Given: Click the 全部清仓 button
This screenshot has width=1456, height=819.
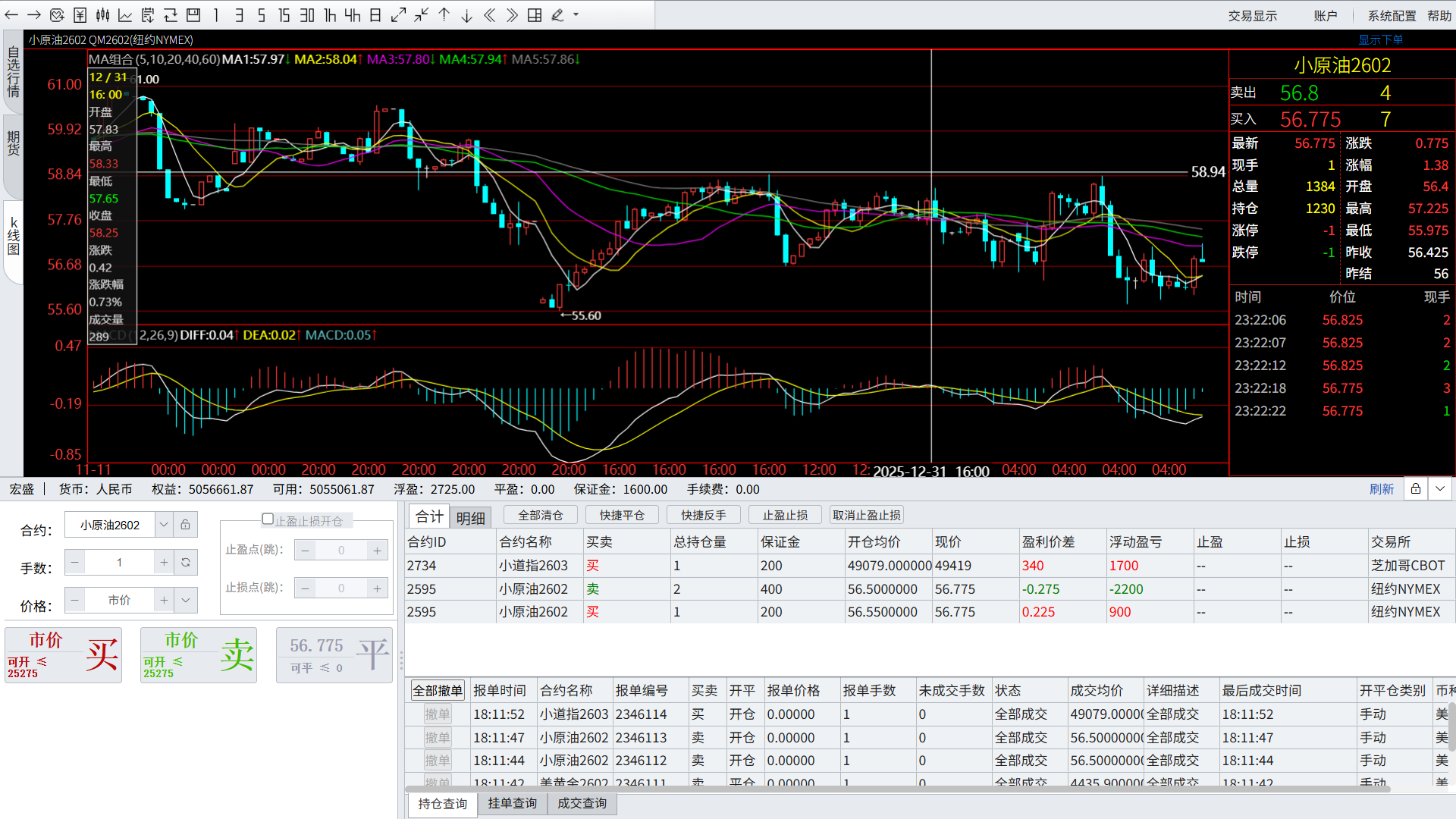Looking at the screenshot, I should tap(540, 516).
